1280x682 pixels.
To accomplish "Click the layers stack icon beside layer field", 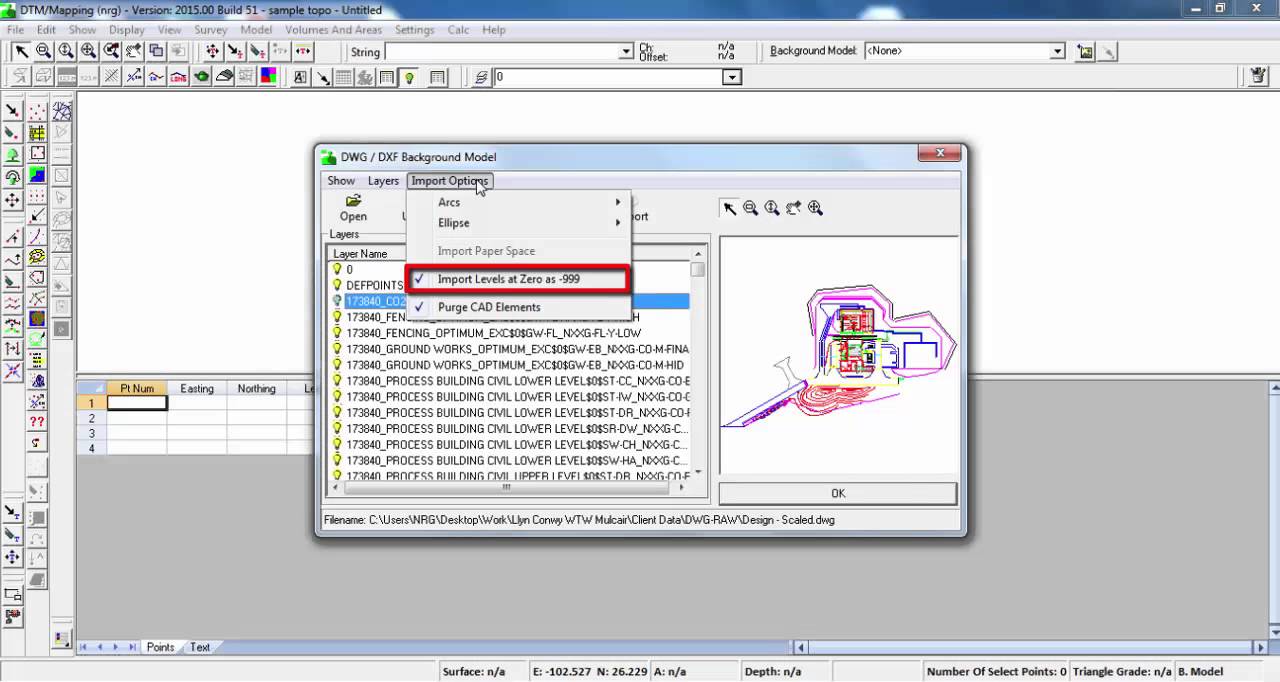I will [481, 77].
